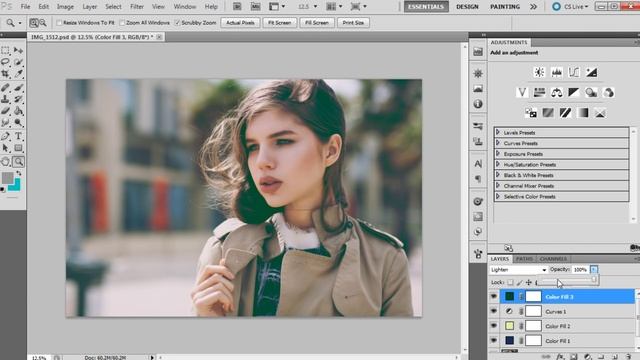
Task: Select the Horizontal Type tool
Action: click(x=18, y=136)
